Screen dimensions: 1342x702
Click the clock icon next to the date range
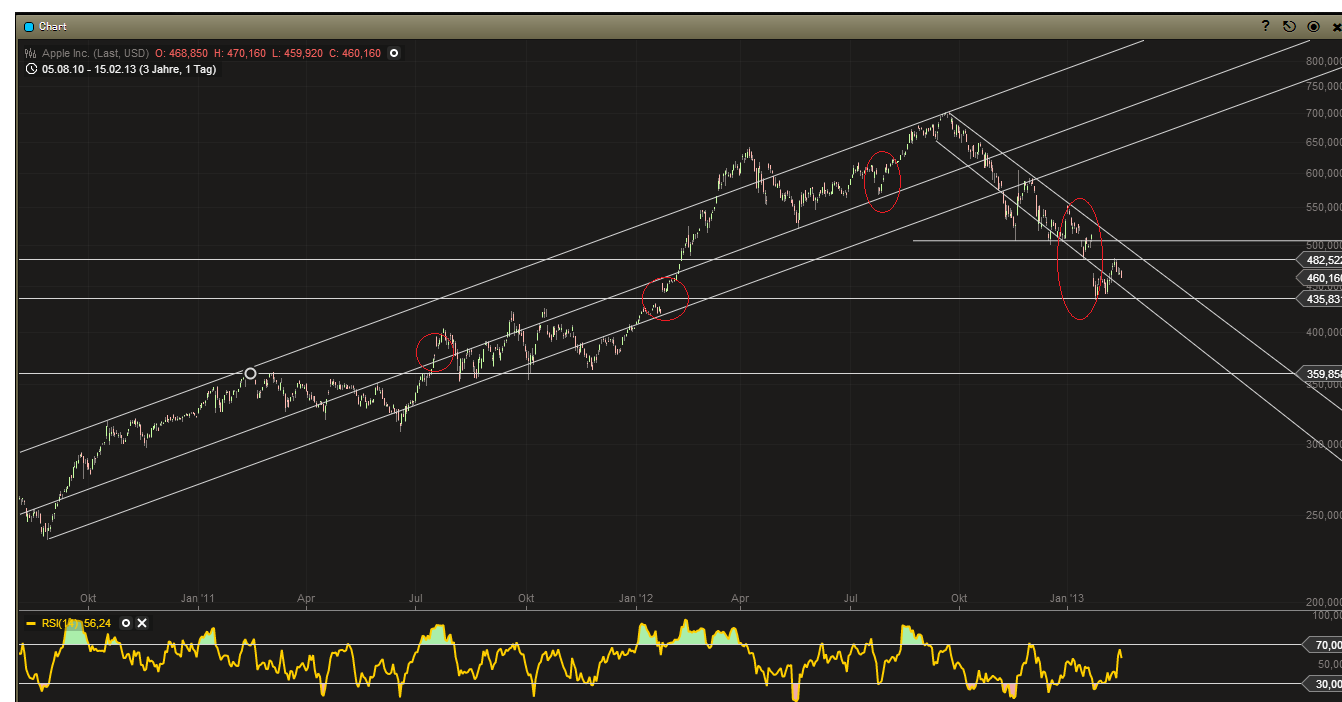pos(31,68)
